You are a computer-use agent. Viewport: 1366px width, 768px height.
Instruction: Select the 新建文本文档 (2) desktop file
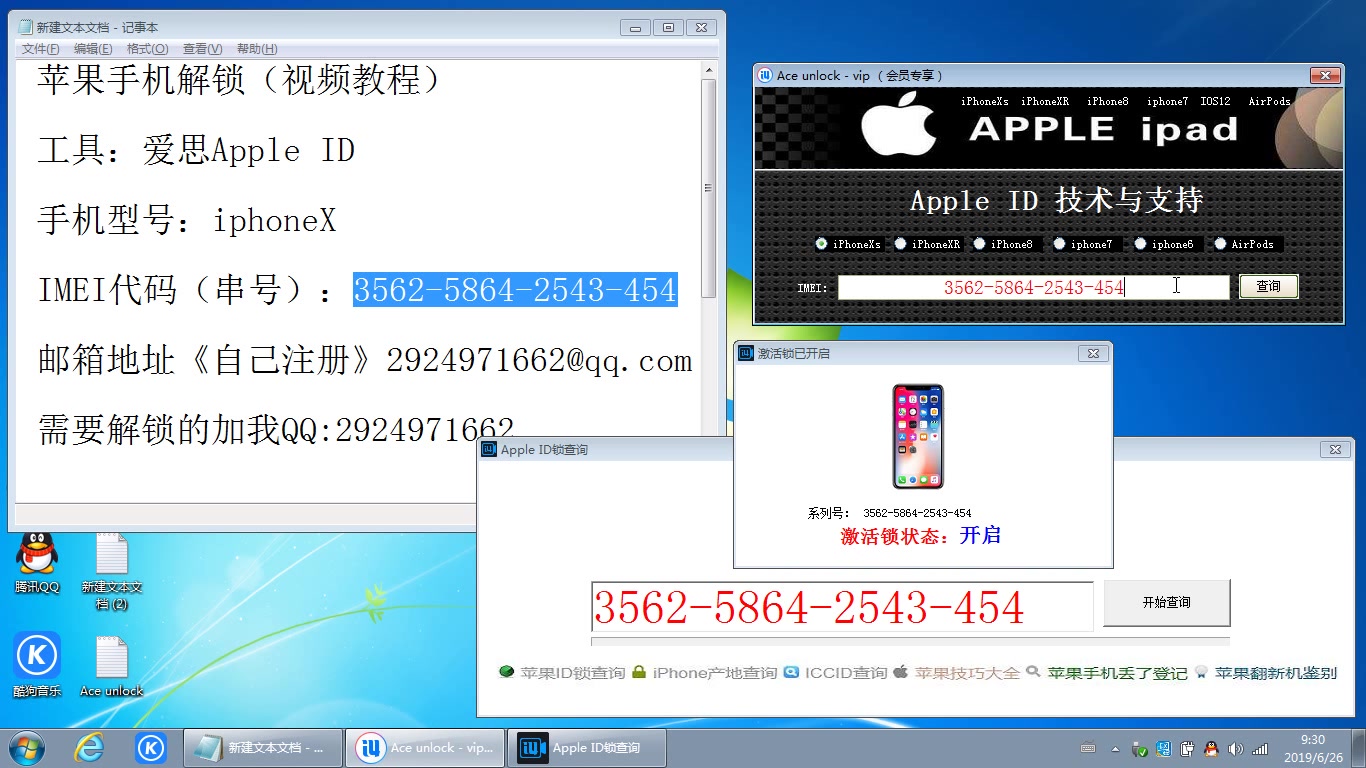(111, 572)
